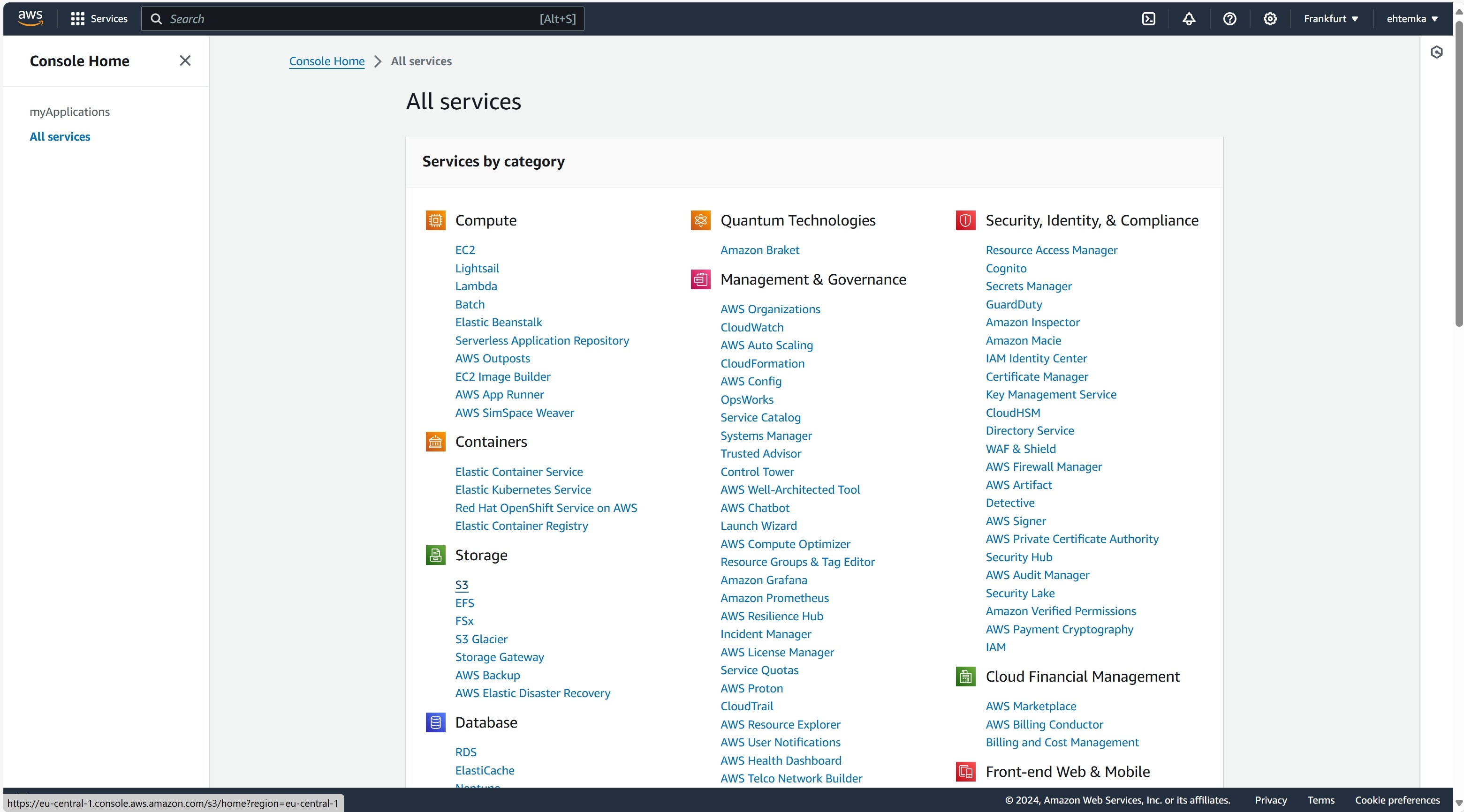Open the Services grid menu
Viewport: 1464px width, 812px height.
click(99, 19)
